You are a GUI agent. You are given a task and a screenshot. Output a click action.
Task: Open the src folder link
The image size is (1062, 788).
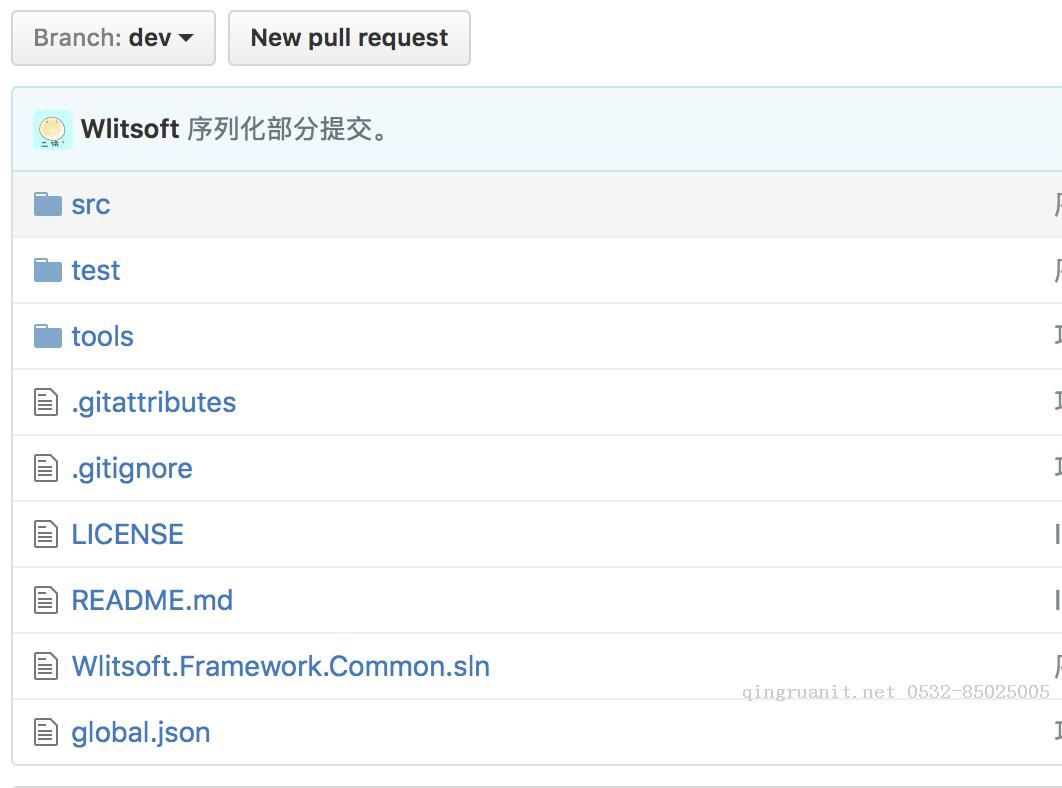click(91, 205)
